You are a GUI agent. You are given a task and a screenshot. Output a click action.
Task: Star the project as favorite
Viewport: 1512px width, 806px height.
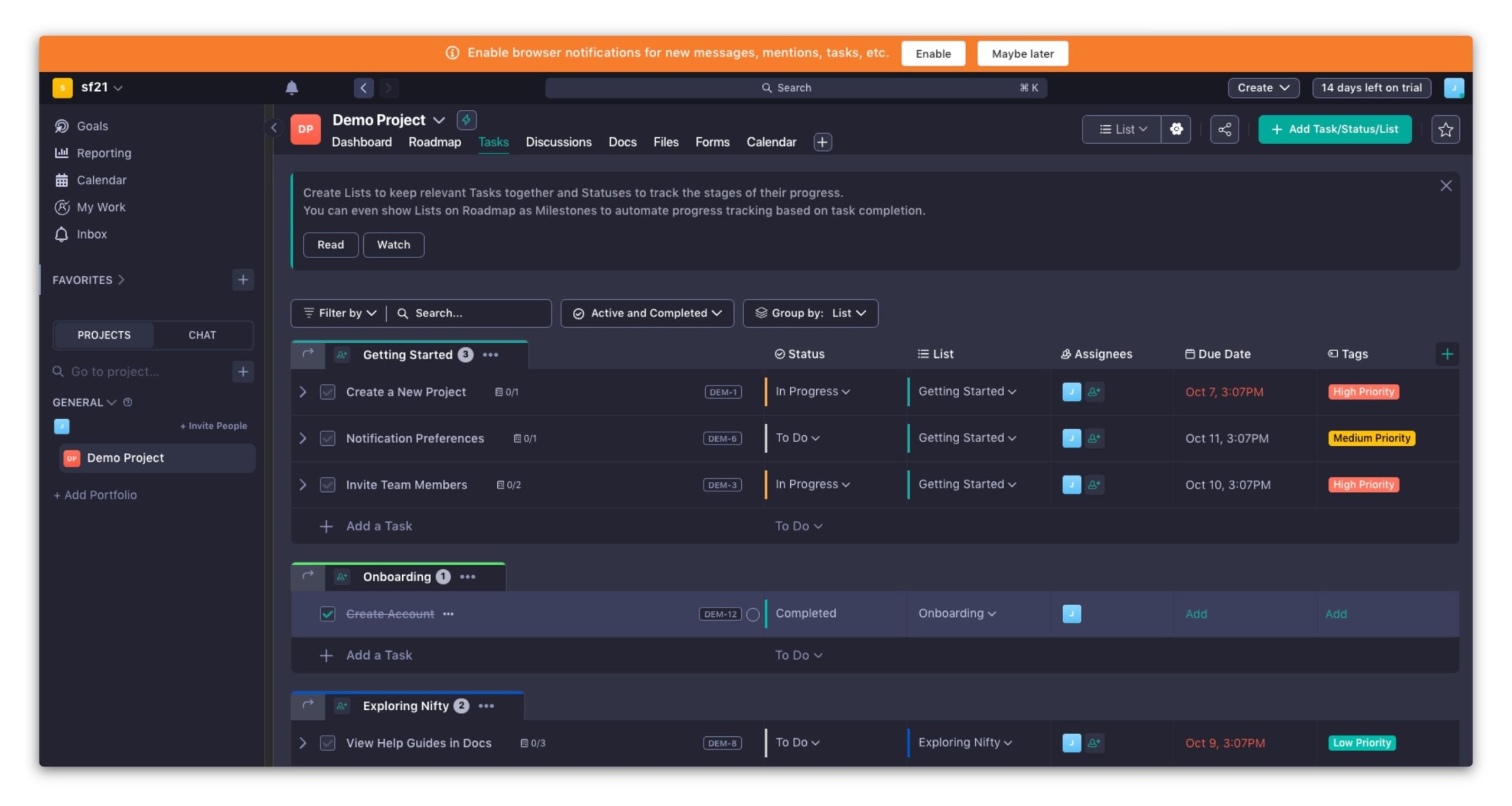1445,129
